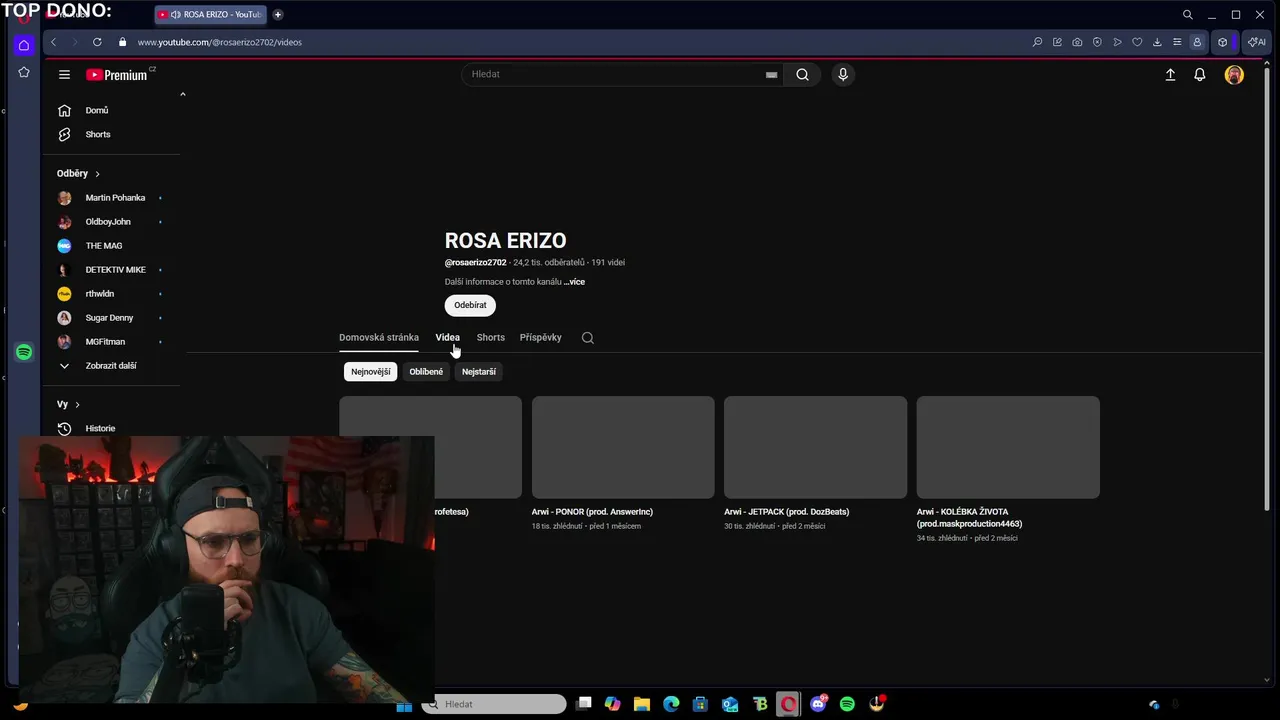Click the JETPACK video thumbnail
Image resolution: width=1280 pixels, height=720 pixels.
pyautogui.click(x=815, y=447)
